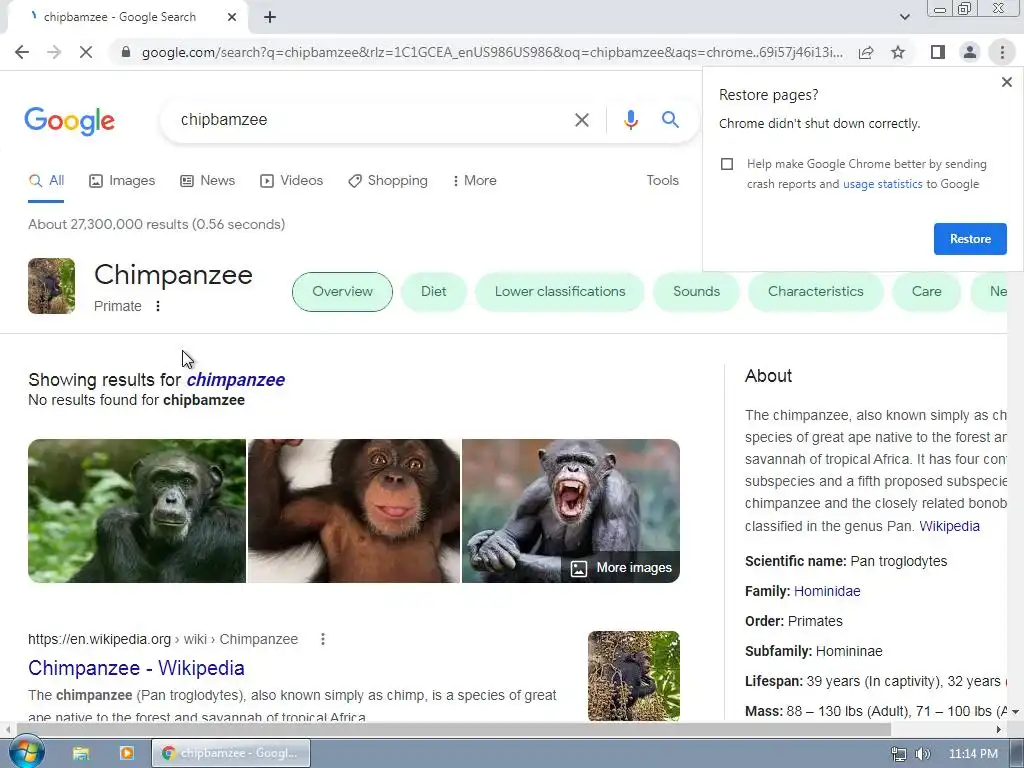Submit search with magnifier icon
1024x768 pixels.
tap(670, 120)
